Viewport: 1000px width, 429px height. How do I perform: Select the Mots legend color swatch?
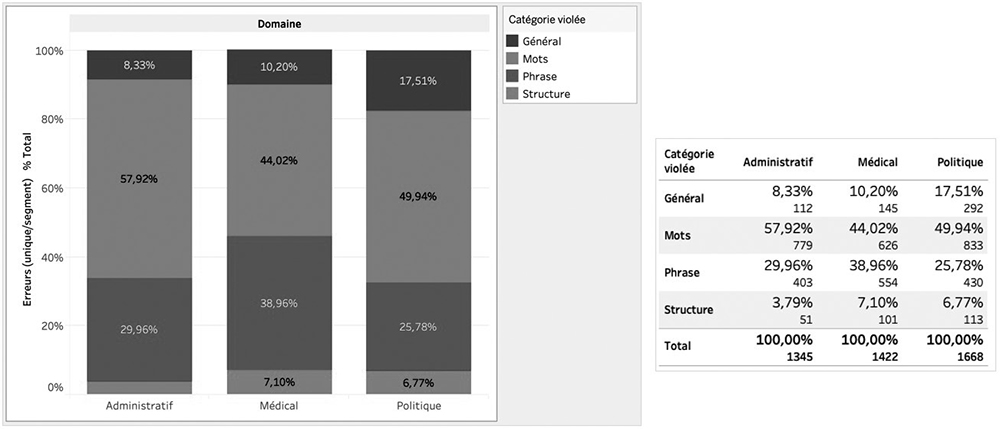[512, 59]
